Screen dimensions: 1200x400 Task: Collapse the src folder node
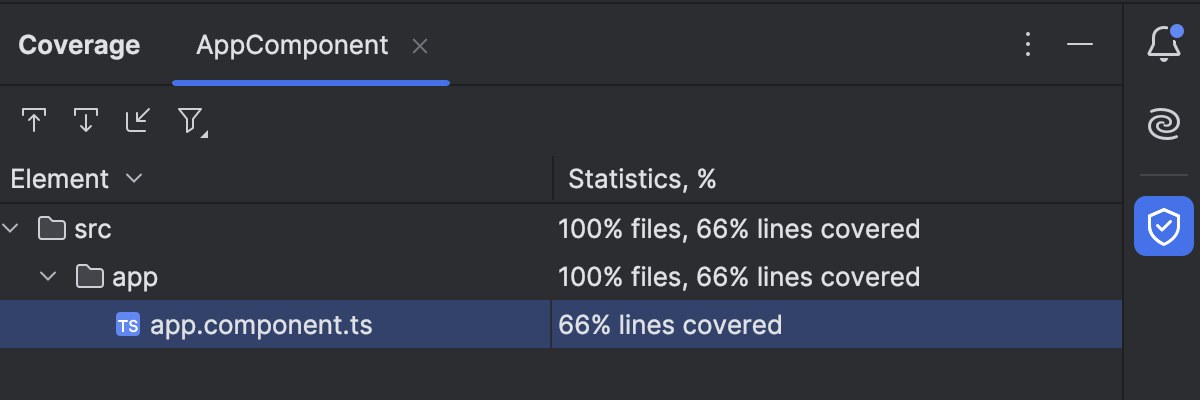pos(11,229)
